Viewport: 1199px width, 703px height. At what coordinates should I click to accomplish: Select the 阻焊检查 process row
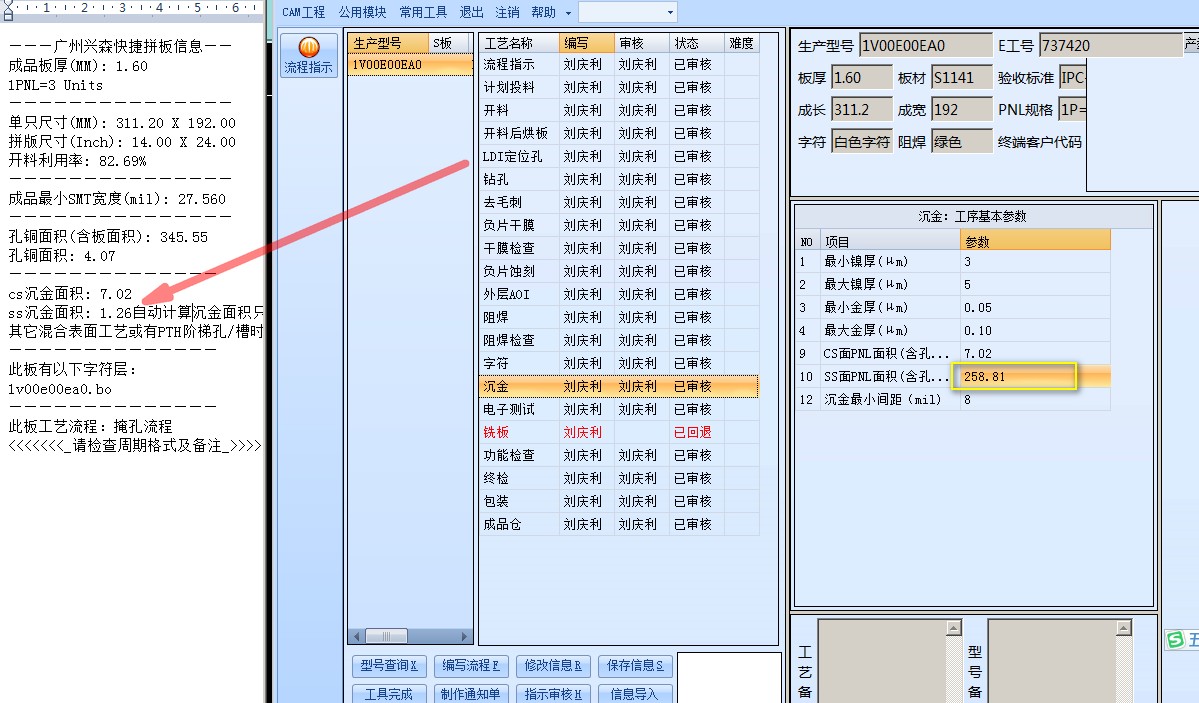tap(619, 340)
